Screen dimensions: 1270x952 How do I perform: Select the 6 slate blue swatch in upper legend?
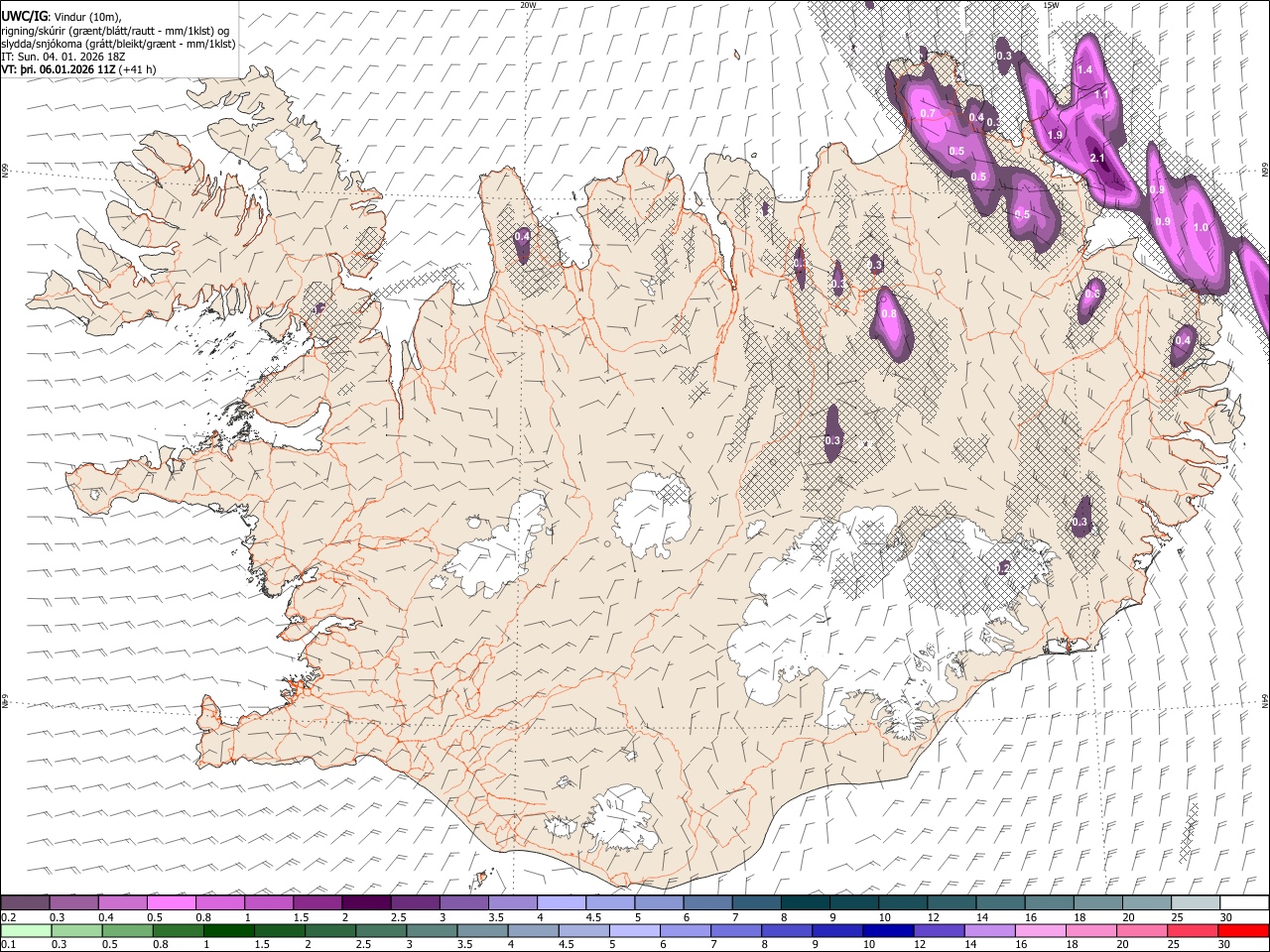[x=708, y=902]
